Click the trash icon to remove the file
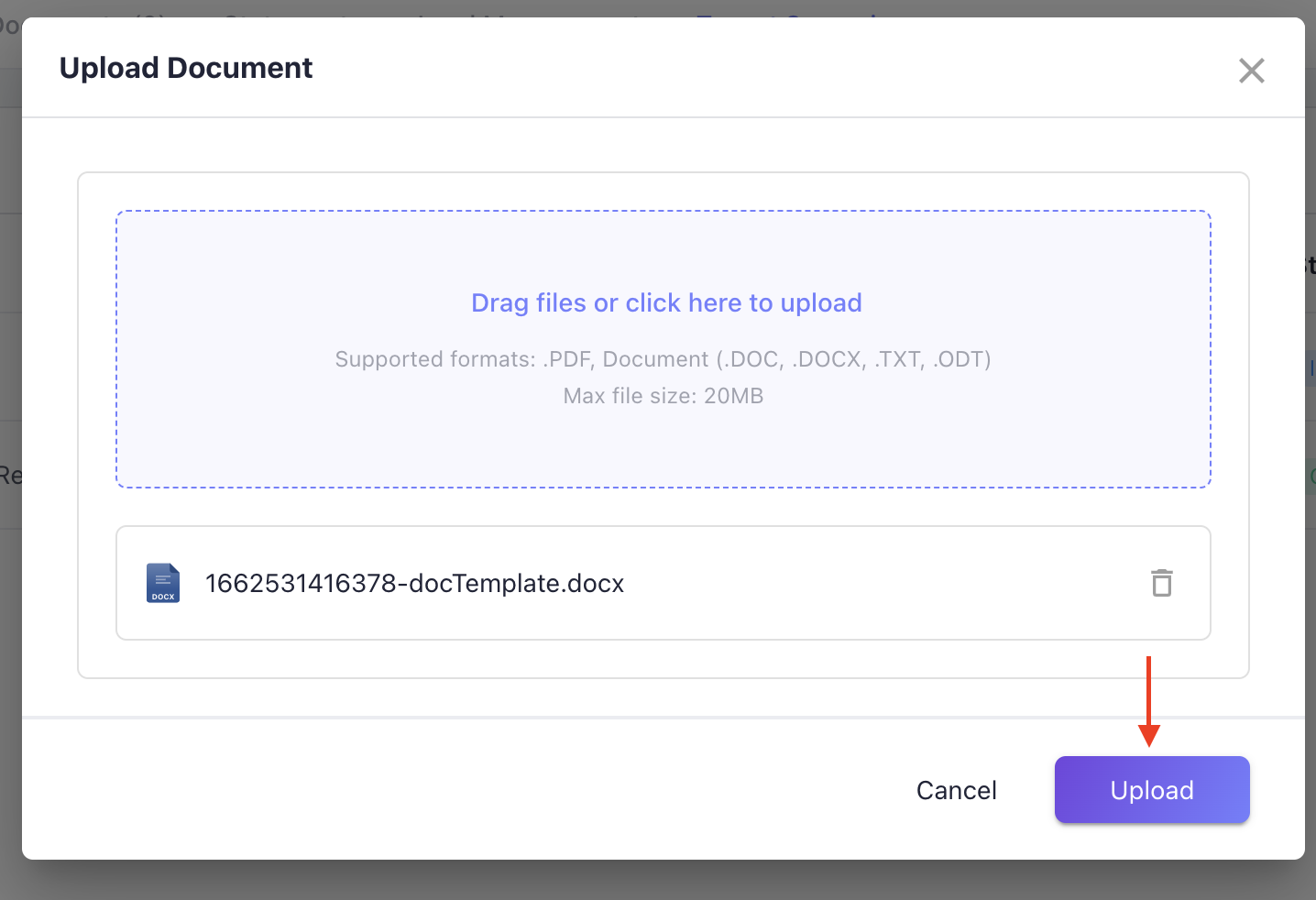Viewport: 1316px width, 900px height. (1162, 583)
